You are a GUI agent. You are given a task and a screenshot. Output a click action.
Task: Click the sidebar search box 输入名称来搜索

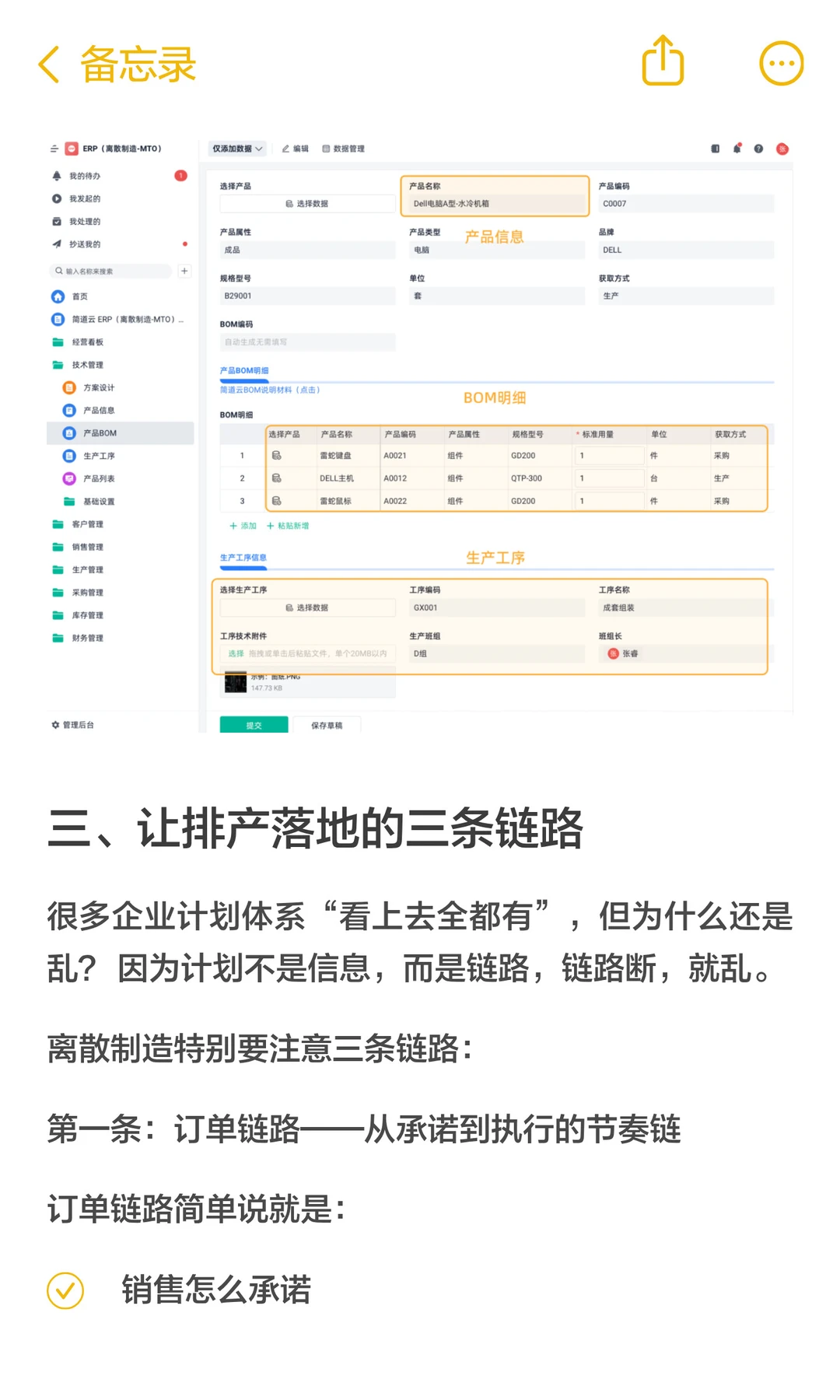(x=110, y=271)
